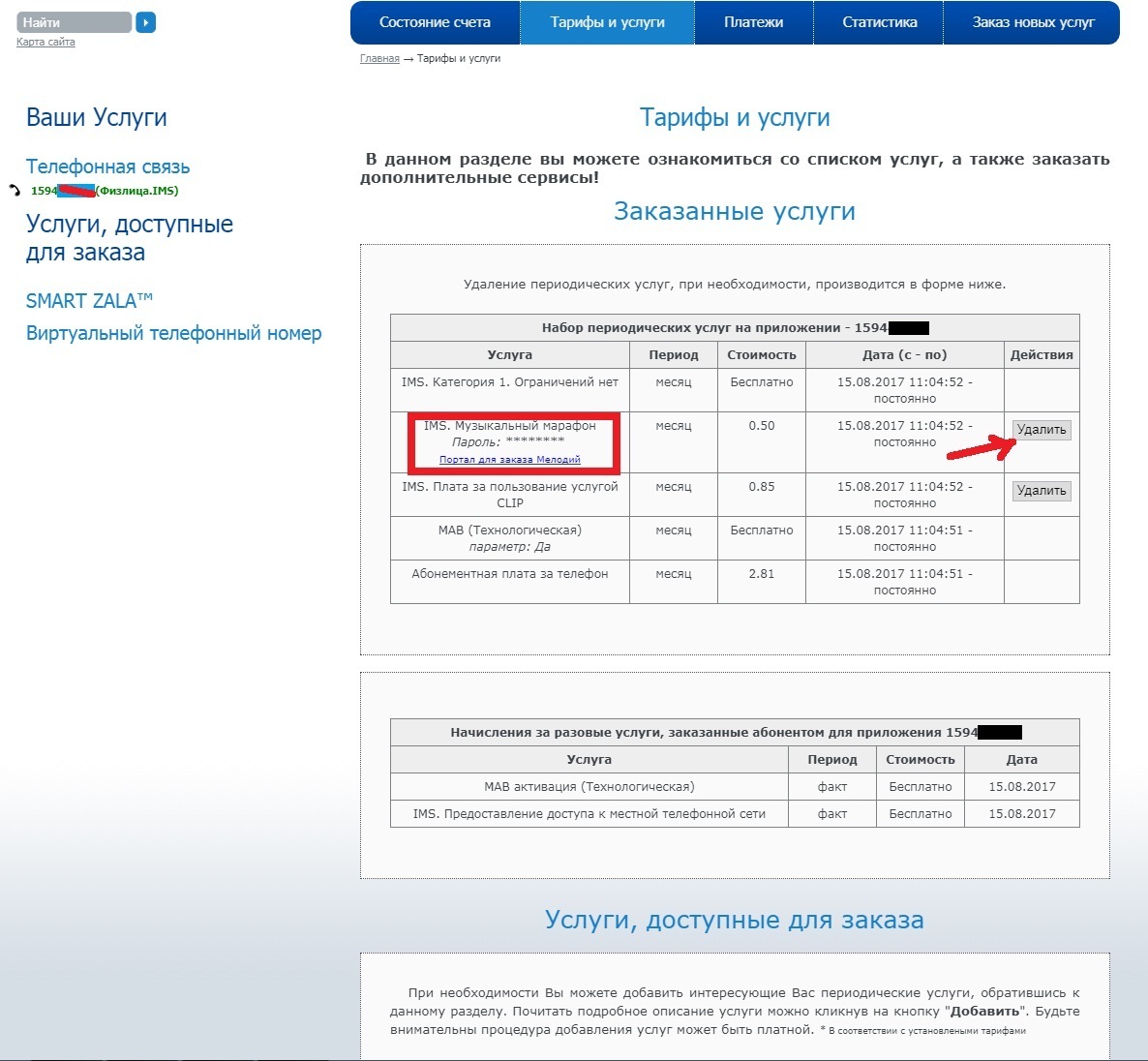Image resolution: width=1148 pixels, height=1061 pixels.
Task: Open Виртуальный телефонный номер link
Action: pyautogui.click(x=173, y=333)
